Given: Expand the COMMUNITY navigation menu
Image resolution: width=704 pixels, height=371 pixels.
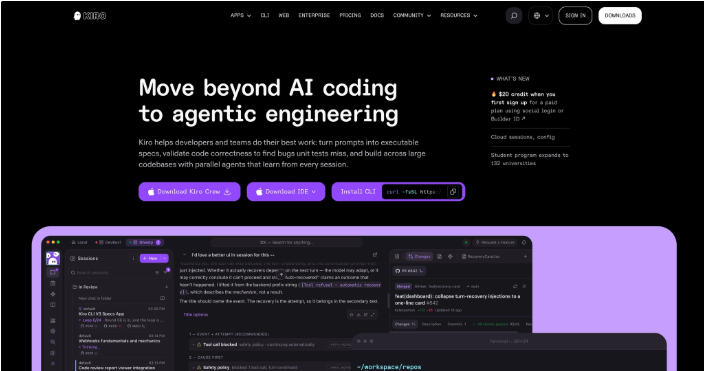Looking at the screenshot, I should pos(412,15).
